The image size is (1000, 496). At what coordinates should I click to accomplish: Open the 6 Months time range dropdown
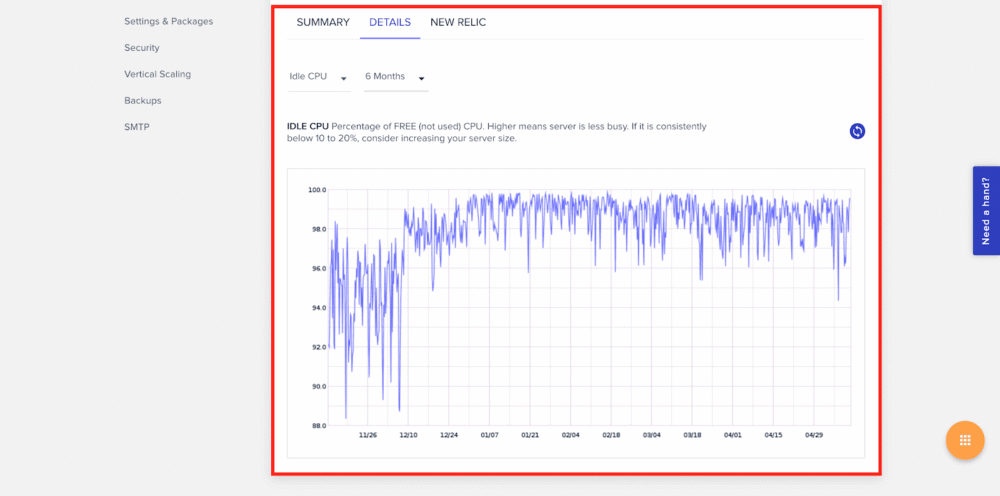click(x=395, y=77)
